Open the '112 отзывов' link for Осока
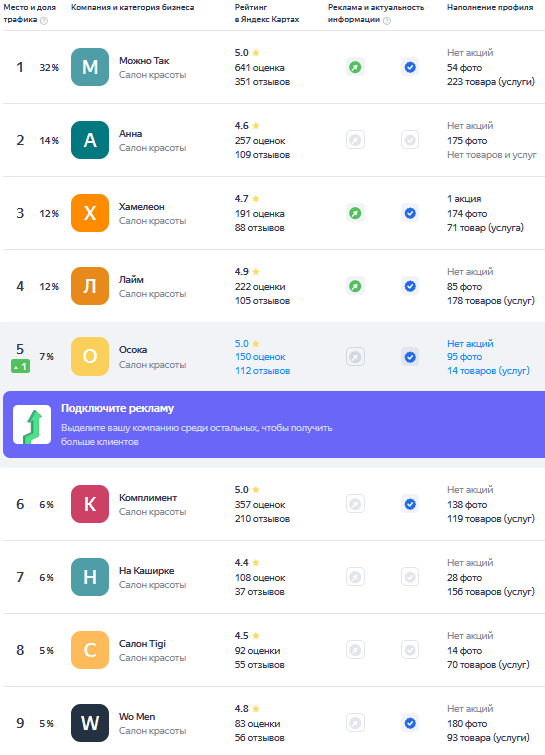 (262, 371)
